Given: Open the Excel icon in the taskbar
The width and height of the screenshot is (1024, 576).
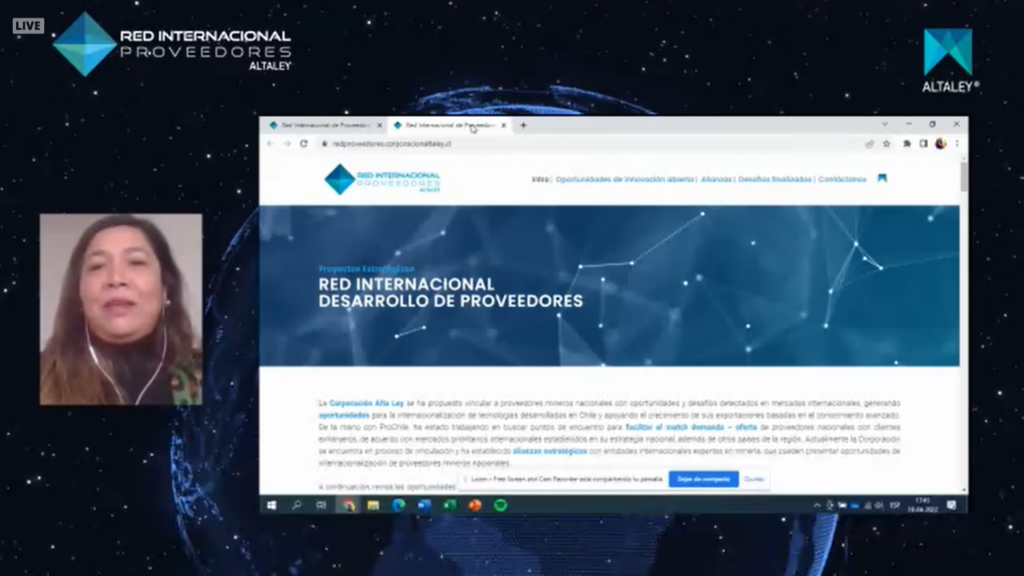Looking at the screenshot, I should point(450,505).
